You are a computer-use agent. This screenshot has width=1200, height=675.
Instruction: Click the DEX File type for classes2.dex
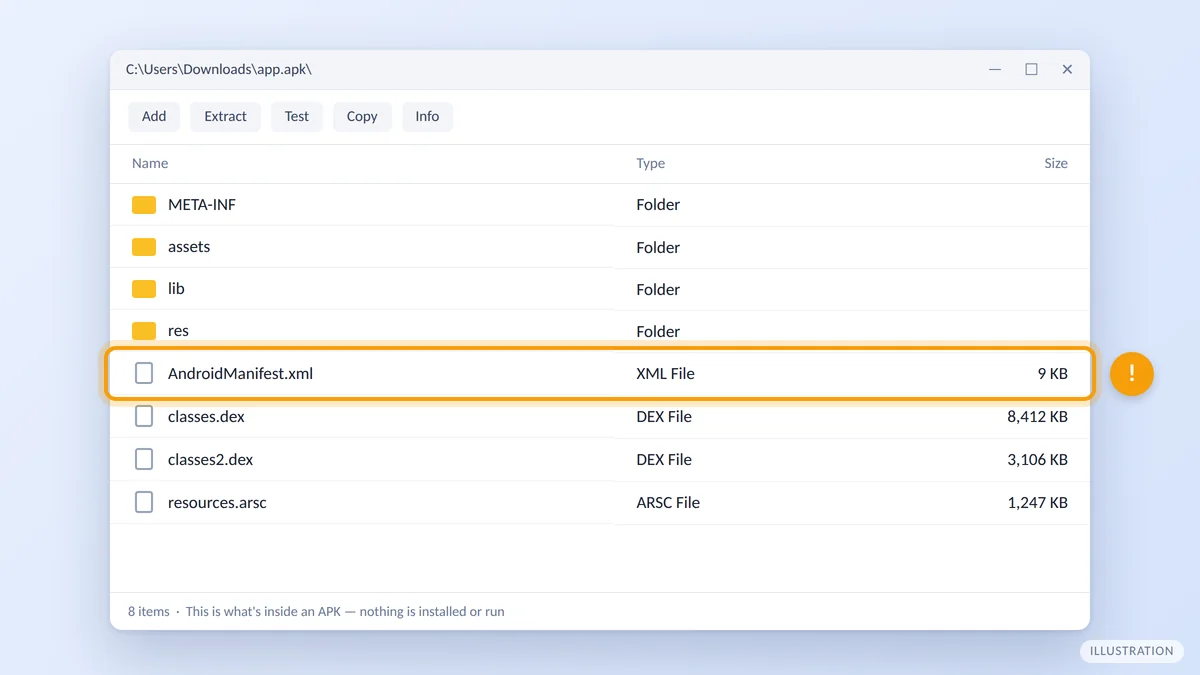[664, 459]
